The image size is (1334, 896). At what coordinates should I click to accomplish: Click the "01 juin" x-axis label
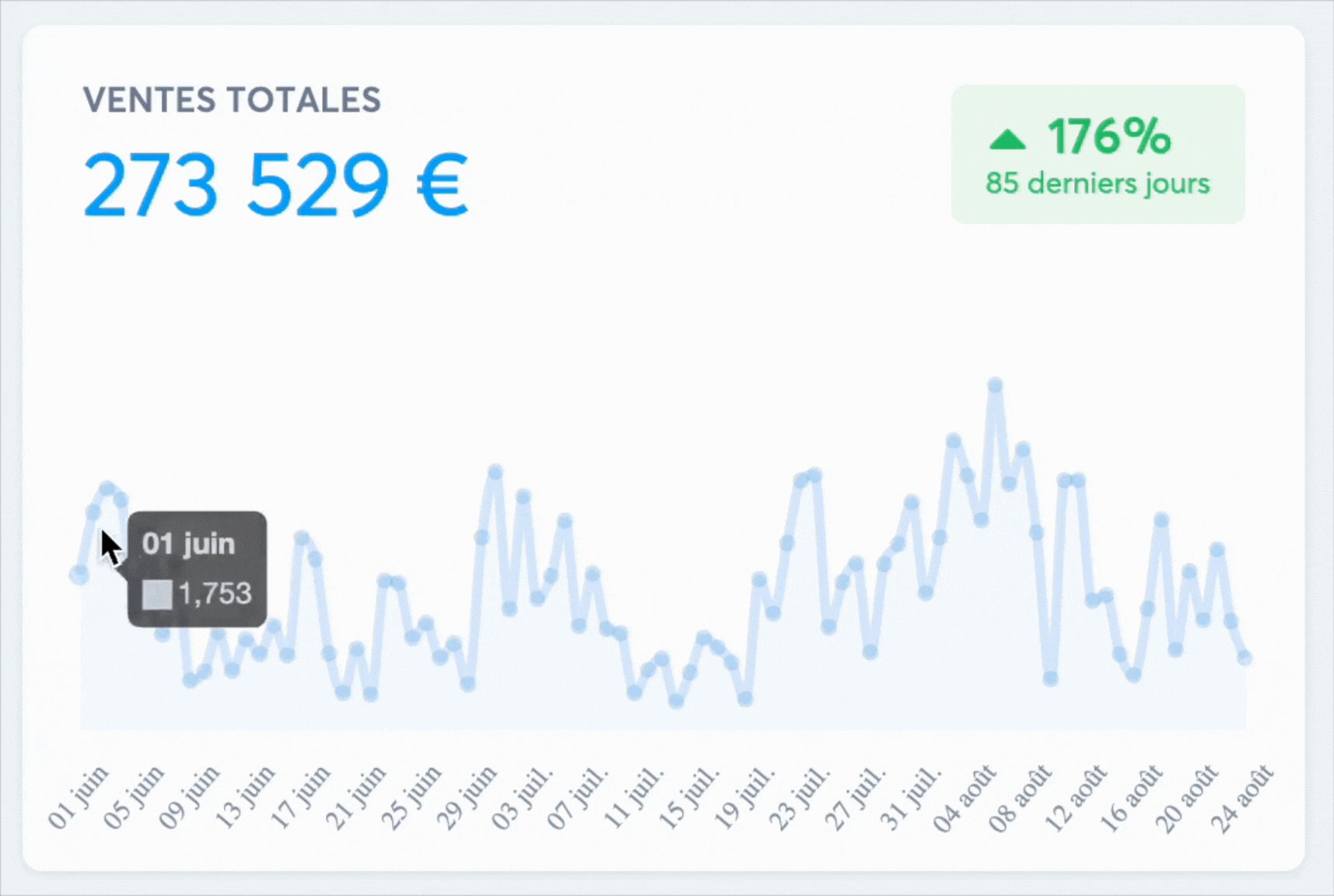(78, 798)
